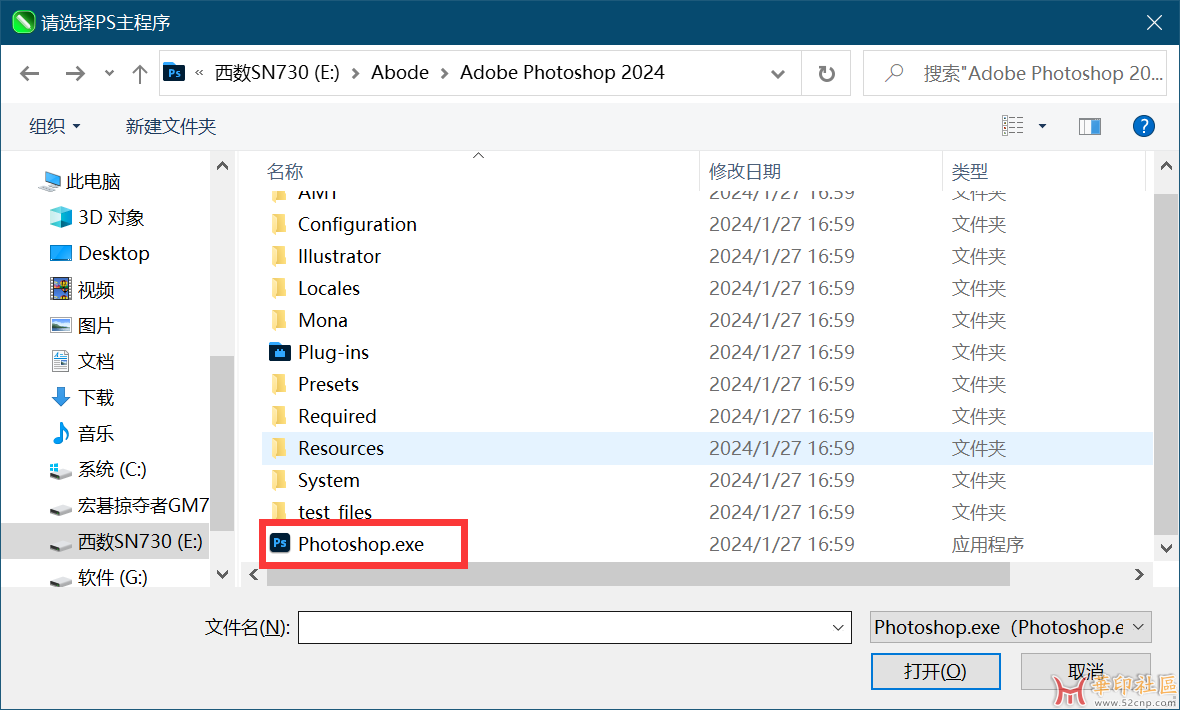This screenshot has width=1180, height=710.
Task: Go up one folder level arrow
Action: tap(140, 73)
